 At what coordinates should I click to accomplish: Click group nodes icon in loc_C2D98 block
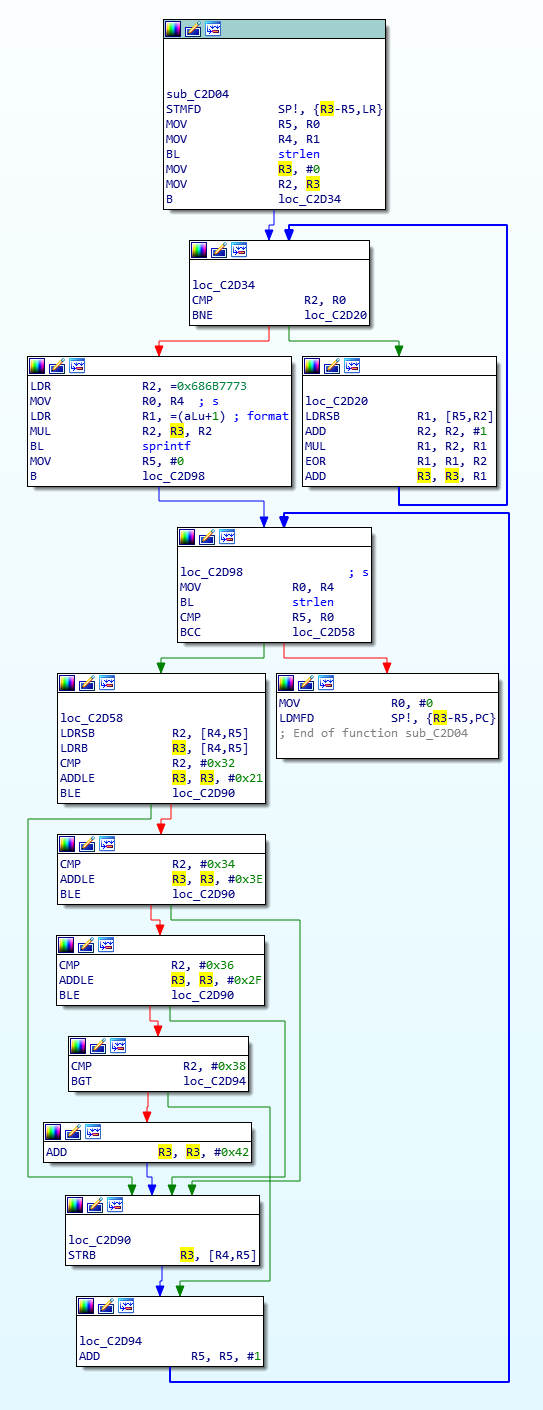(x=227, y=537)
